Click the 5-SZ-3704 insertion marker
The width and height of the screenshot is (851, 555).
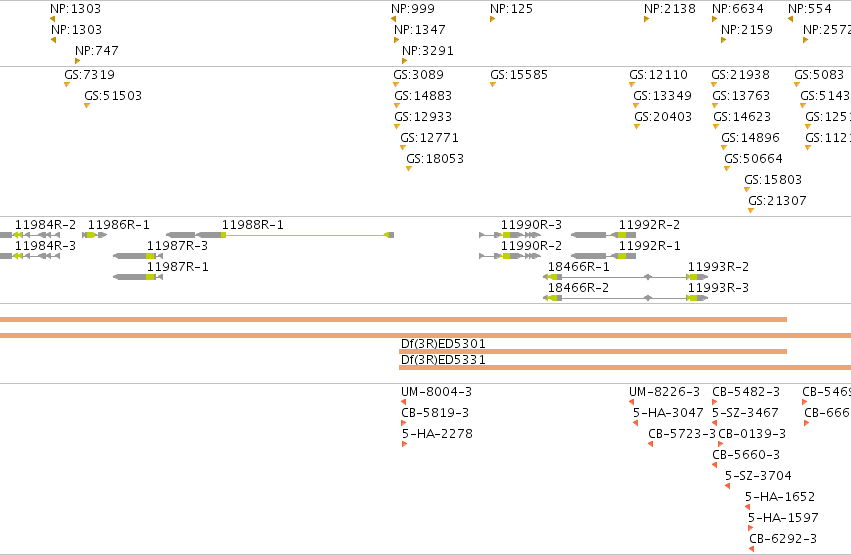(x=727, y=486)
